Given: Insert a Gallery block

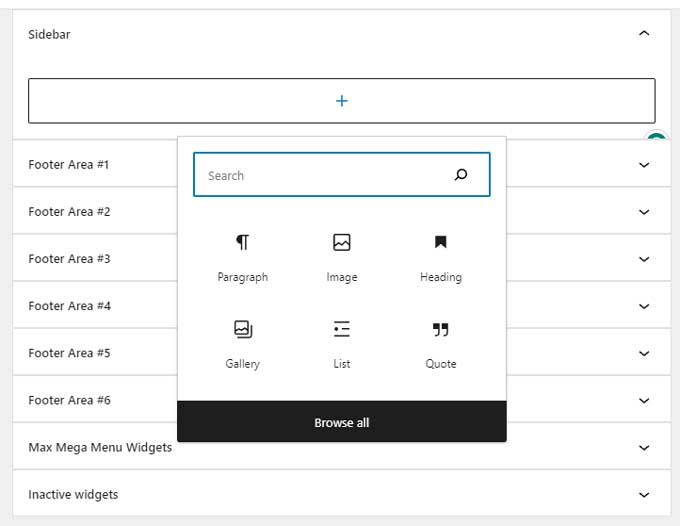Looking at the screenshot, I should (x=242, y=345).
